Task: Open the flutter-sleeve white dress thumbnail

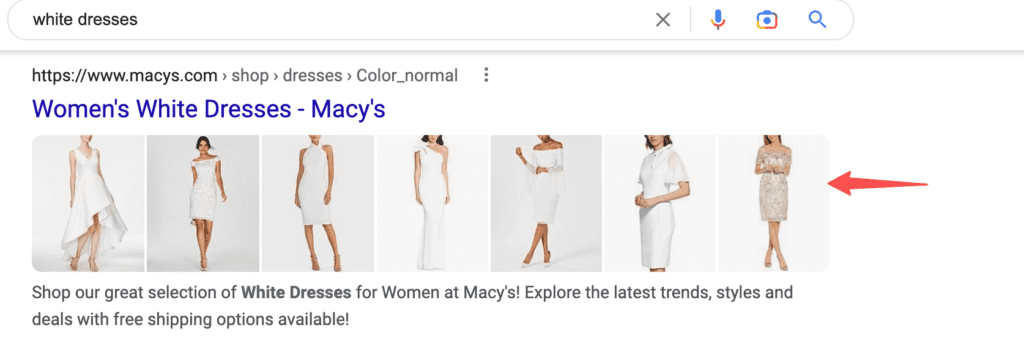Action: pyautogui.click(x=660, y=203)
